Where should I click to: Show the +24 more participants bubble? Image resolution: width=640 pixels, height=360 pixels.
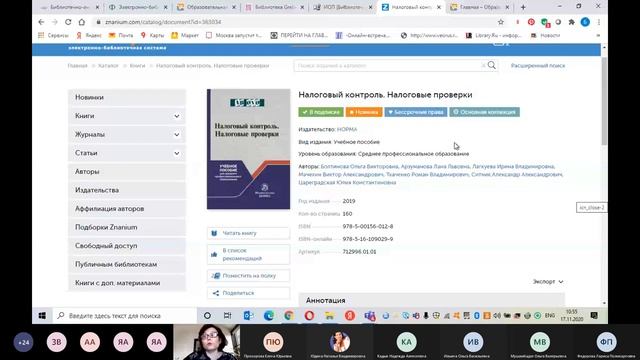click(x=23, y=342)
